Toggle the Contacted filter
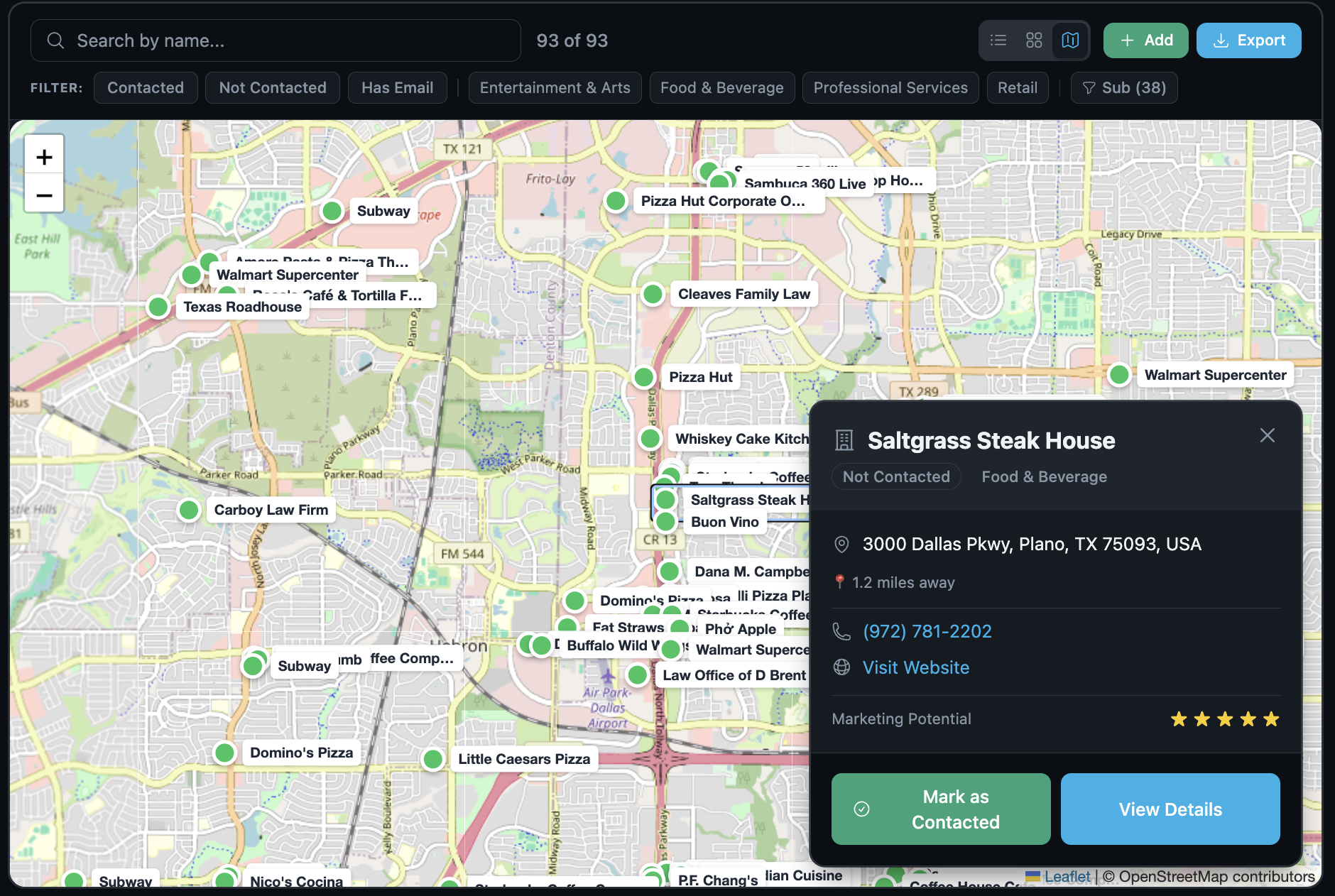This screenshot has height=896, width=1335. pos(146,88)
